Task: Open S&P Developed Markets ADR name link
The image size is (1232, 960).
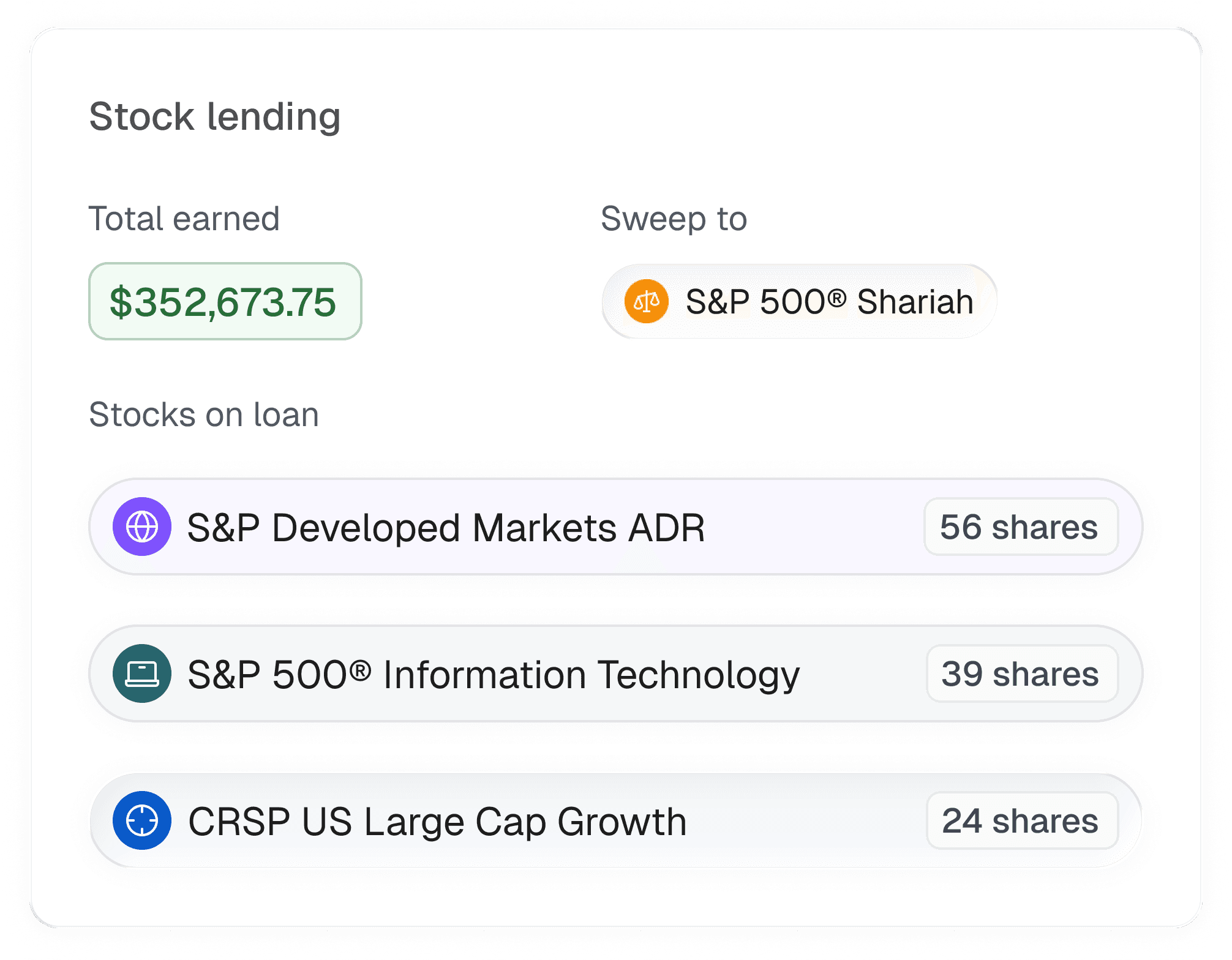Action: [x=445, y=528]
